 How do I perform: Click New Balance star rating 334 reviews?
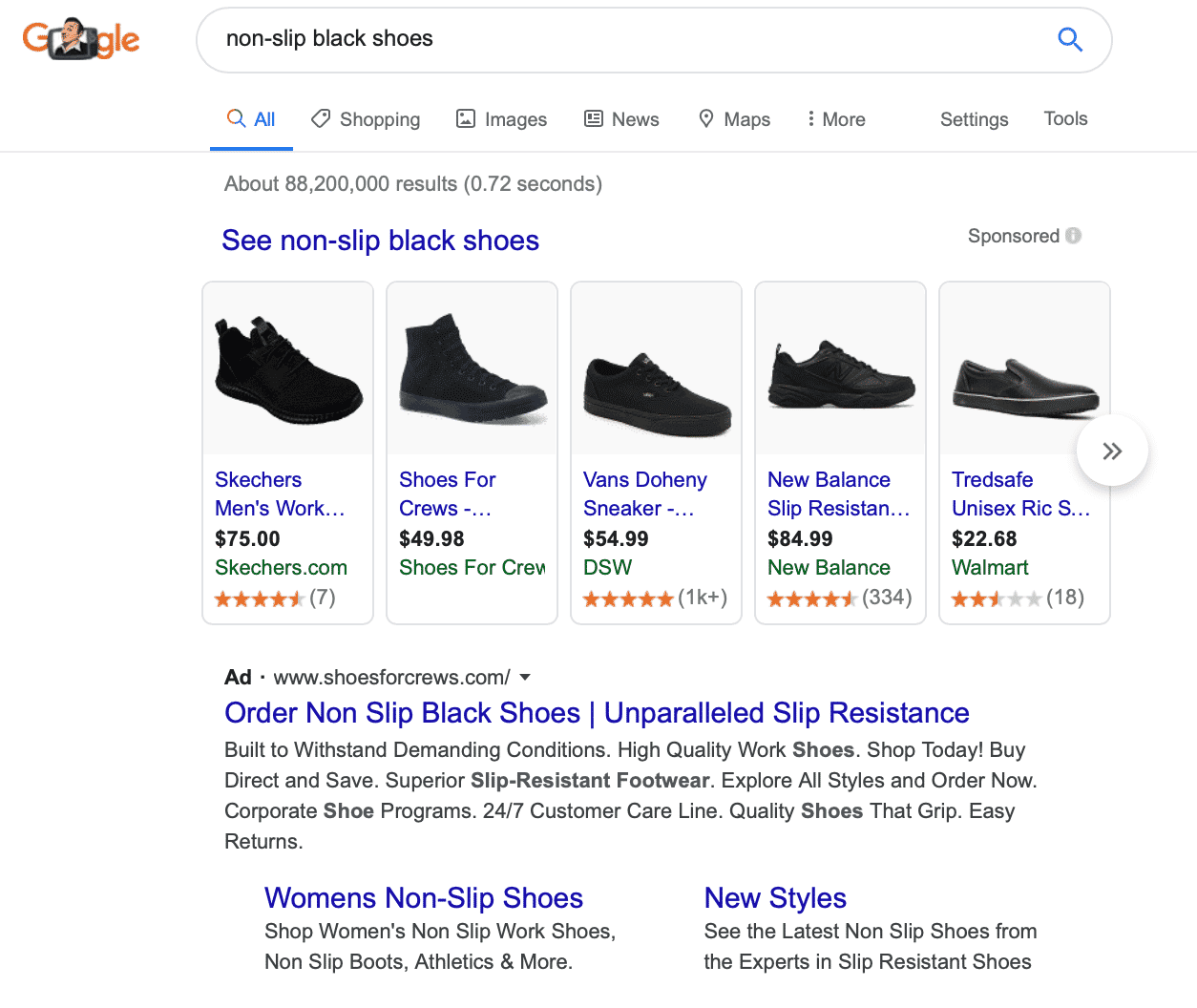[839, 598]
